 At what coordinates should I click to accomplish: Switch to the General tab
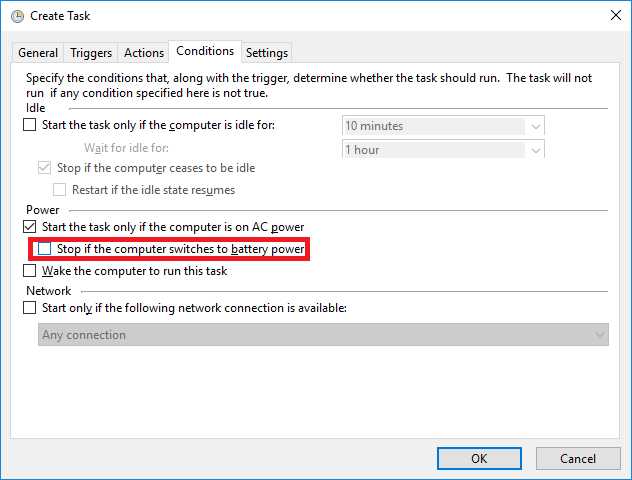click(38, 53)
